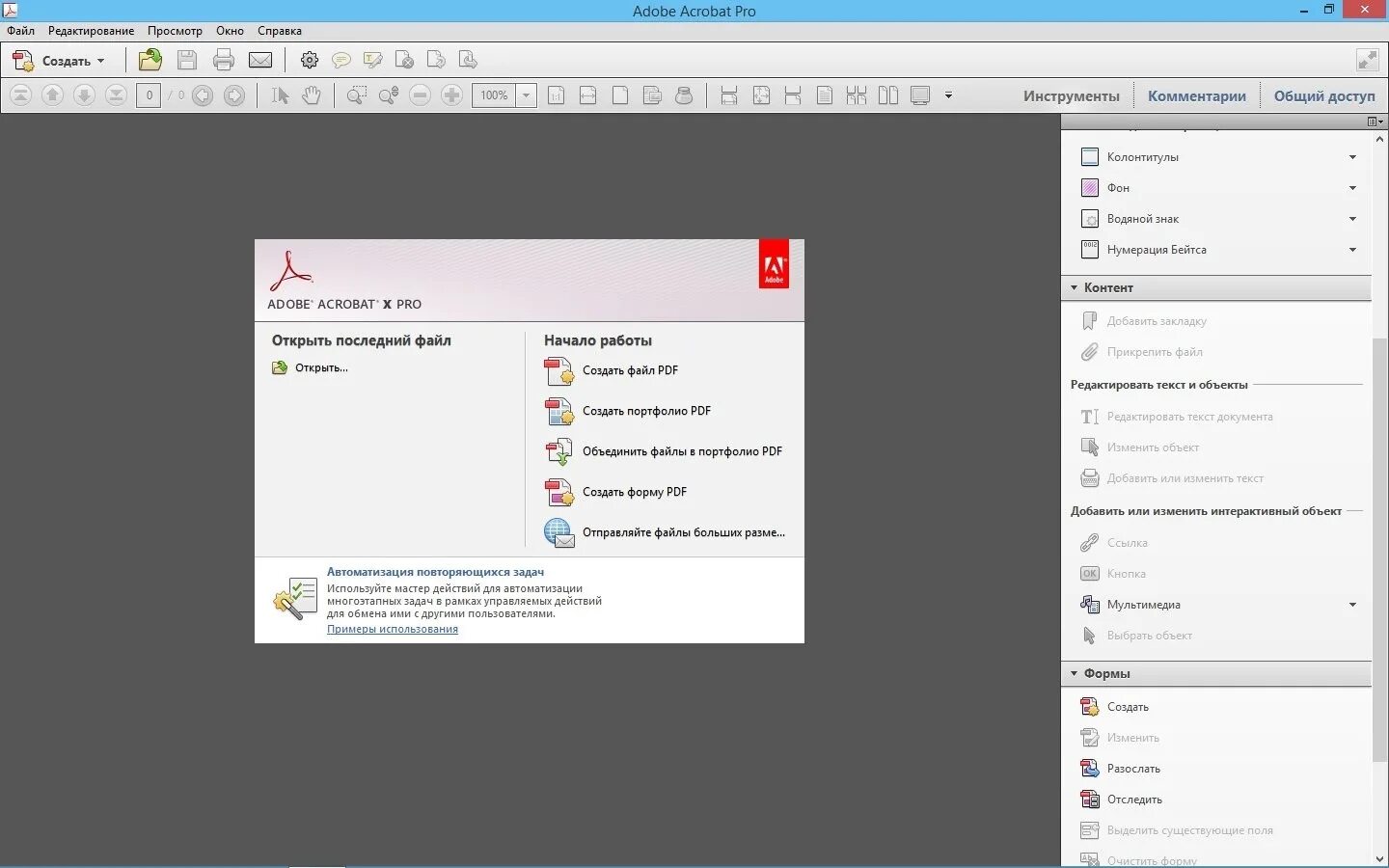Click the Примеры использования link
The height and width of the screenshot is (868, 1389).
[392, 629]
